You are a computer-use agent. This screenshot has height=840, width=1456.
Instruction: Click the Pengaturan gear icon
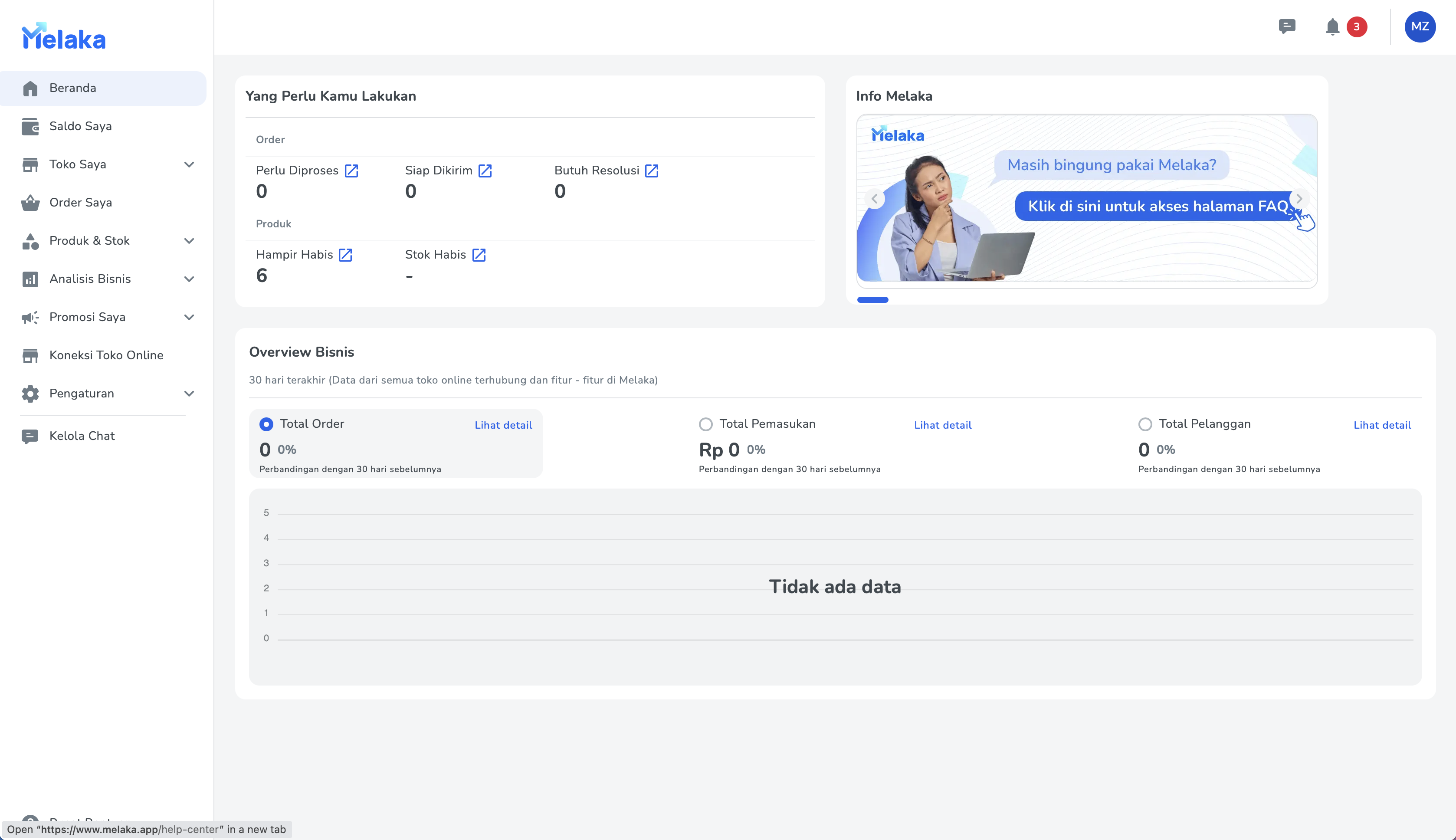click(x=30, y=394)
